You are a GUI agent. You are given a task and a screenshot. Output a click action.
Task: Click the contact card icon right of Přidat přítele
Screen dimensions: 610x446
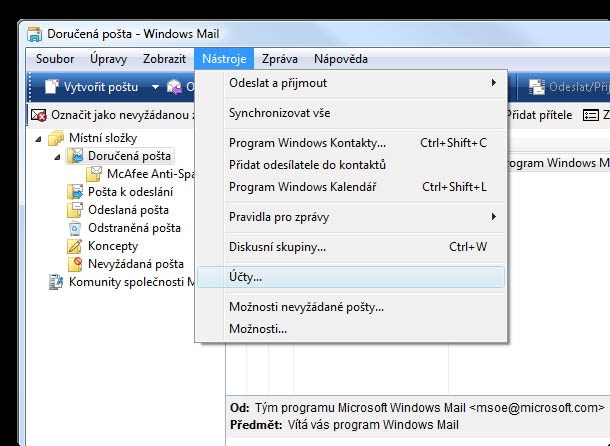click(x=591, y=115)
